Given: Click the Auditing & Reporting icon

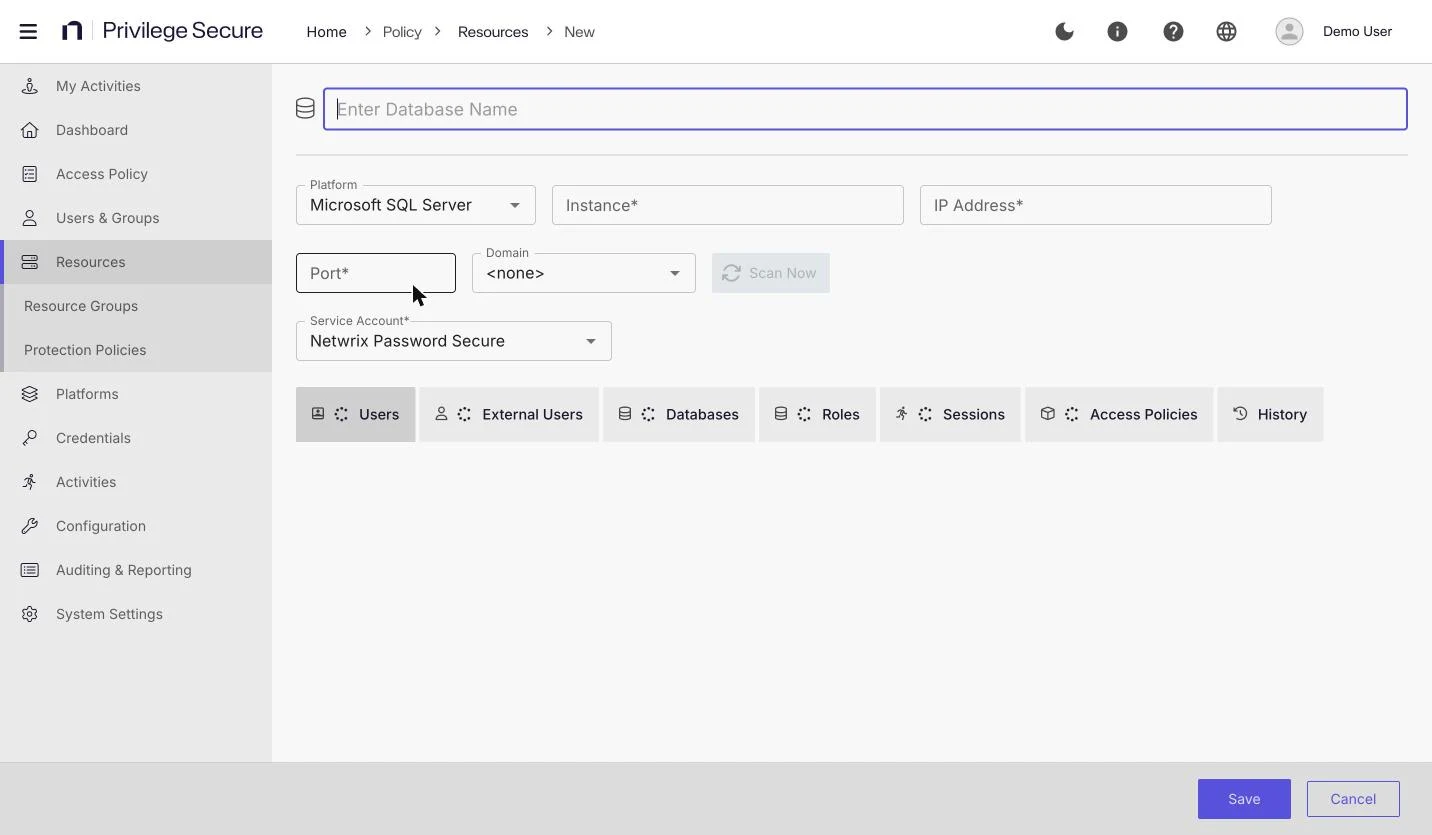Looking at the screenshot, I should [x=30, y=570].
